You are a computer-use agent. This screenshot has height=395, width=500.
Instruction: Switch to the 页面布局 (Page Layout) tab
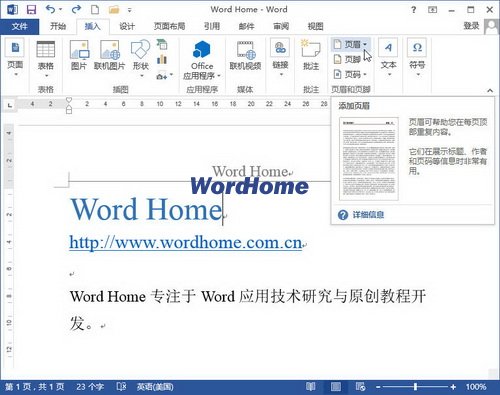(x=169, y=26)
